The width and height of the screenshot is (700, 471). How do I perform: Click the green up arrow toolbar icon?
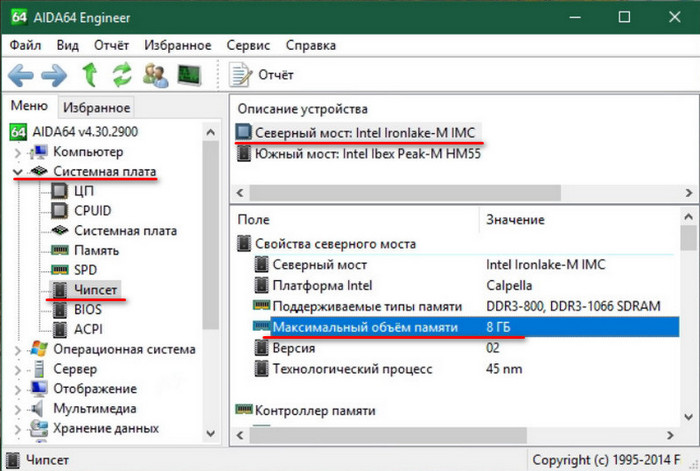(90, 75)
